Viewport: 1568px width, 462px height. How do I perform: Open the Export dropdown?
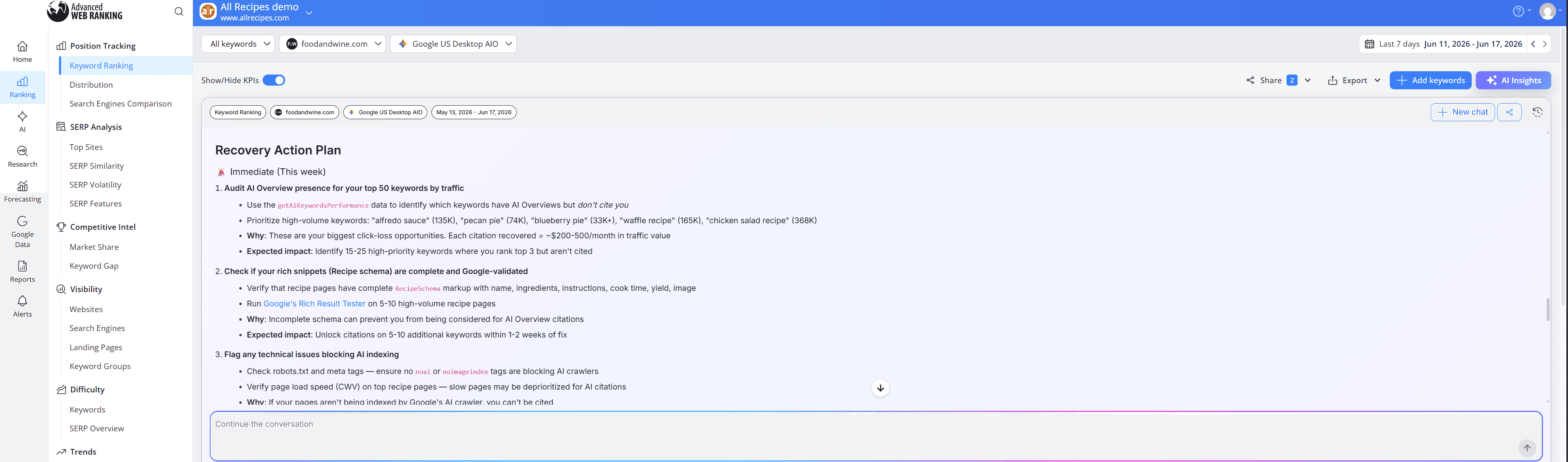1354,80
